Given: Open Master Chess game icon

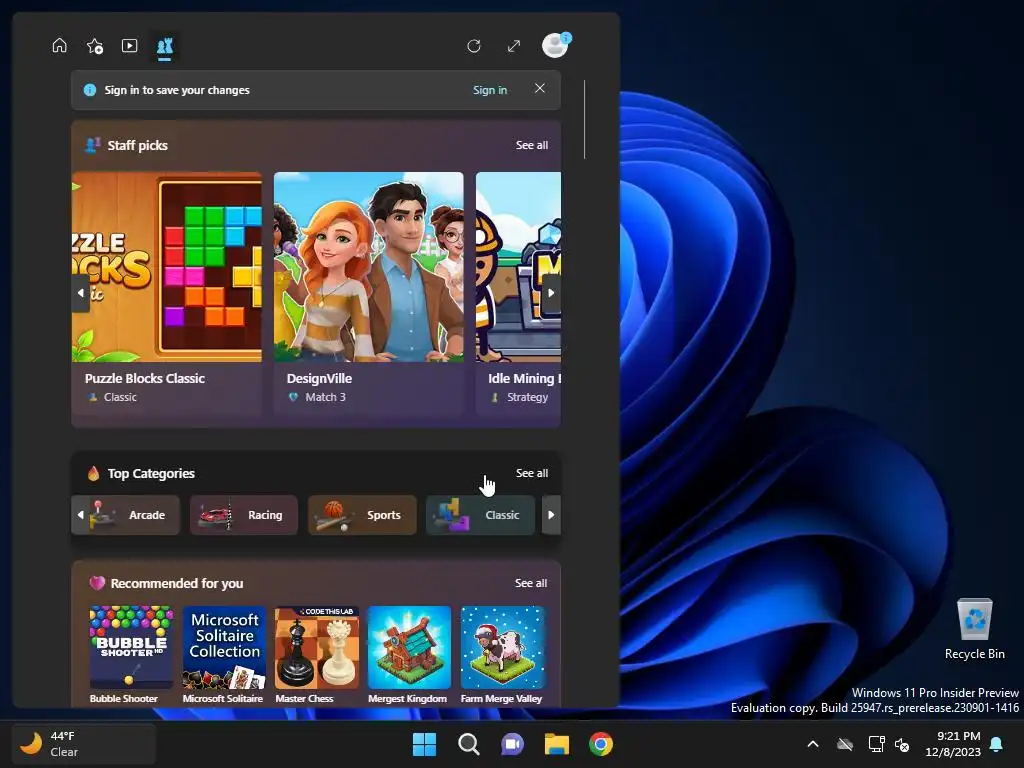Looking at the screenshot, I should click(x=317, y=647).
